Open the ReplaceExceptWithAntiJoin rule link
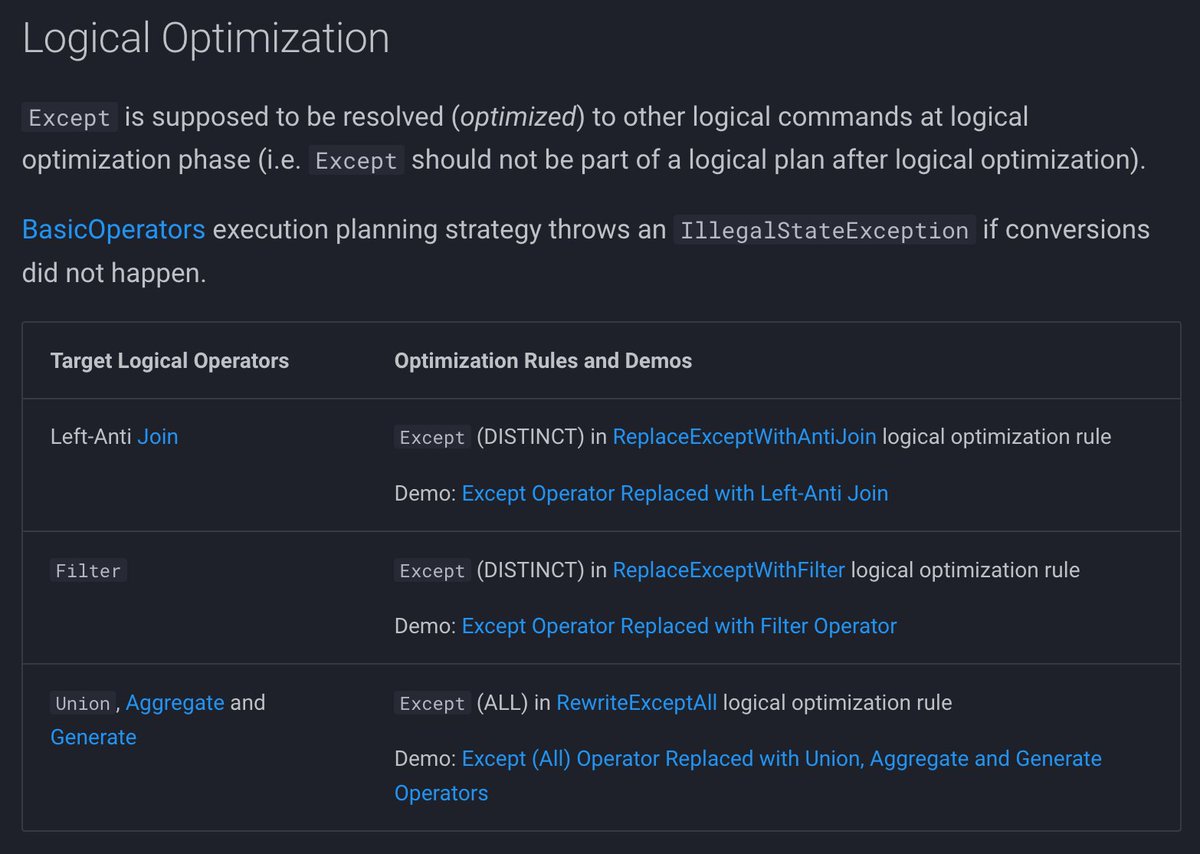Viewport: 1200px width, 854px height. tap(744, 437)
